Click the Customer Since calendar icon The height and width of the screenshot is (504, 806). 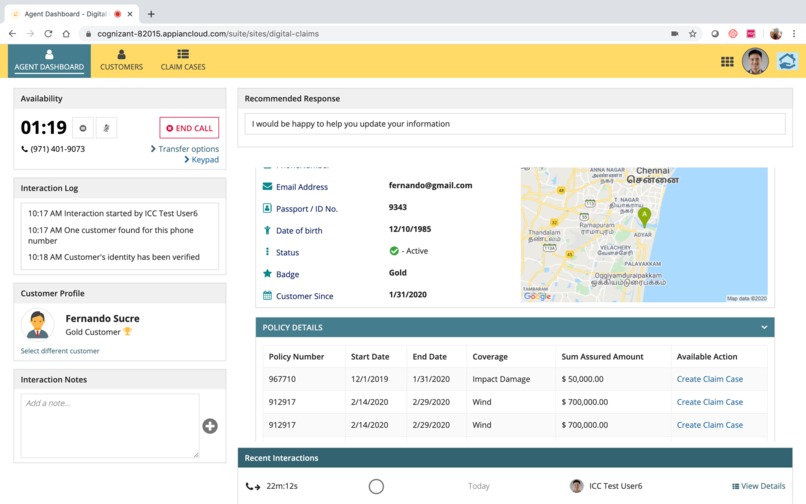(267, 295)
